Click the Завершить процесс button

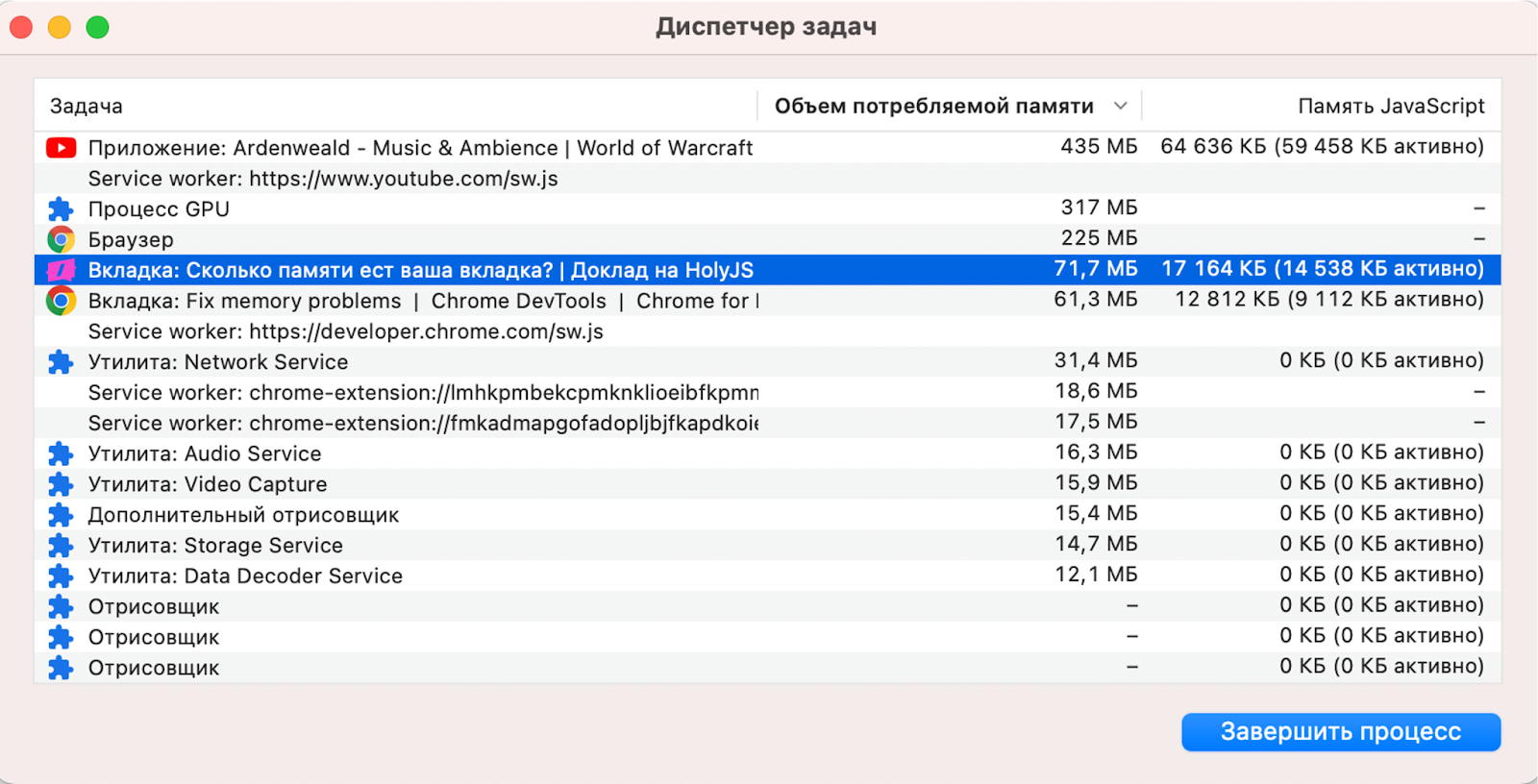(1341, 732)
